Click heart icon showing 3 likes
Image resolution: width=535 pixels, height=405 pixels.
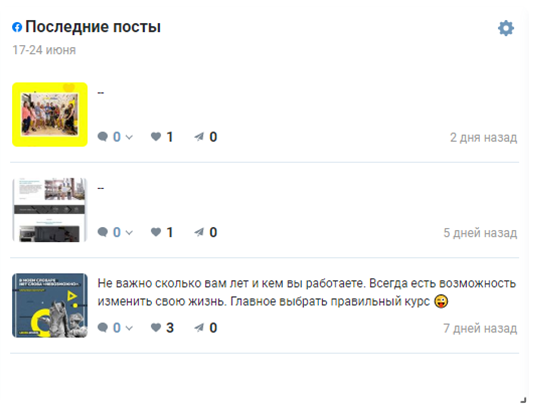[156, 328]
